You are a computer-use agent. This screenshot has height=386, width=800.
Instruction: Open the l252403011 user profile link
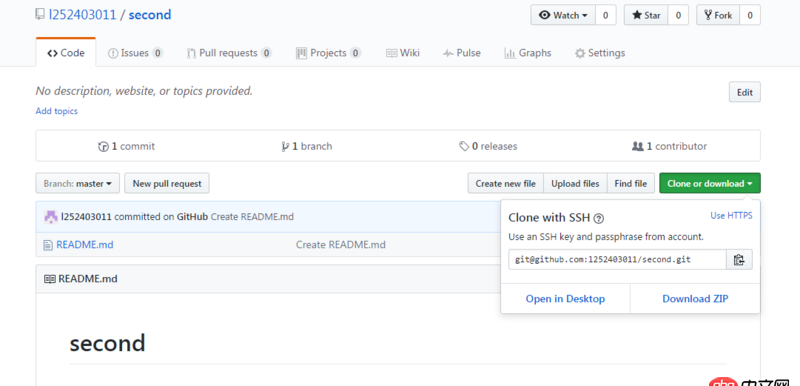point(82,15)
